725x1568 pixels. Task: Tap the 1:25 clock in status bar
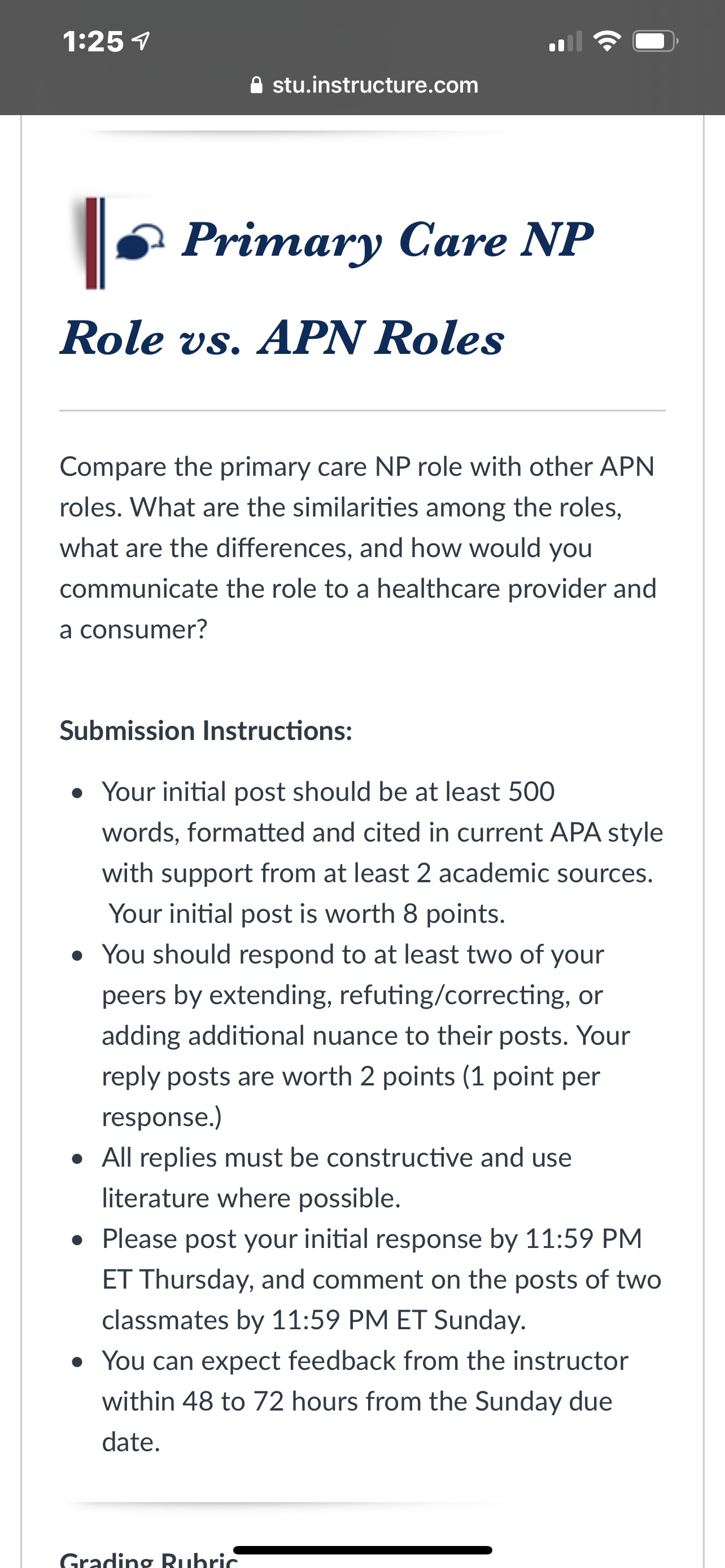tap(93, 41)
